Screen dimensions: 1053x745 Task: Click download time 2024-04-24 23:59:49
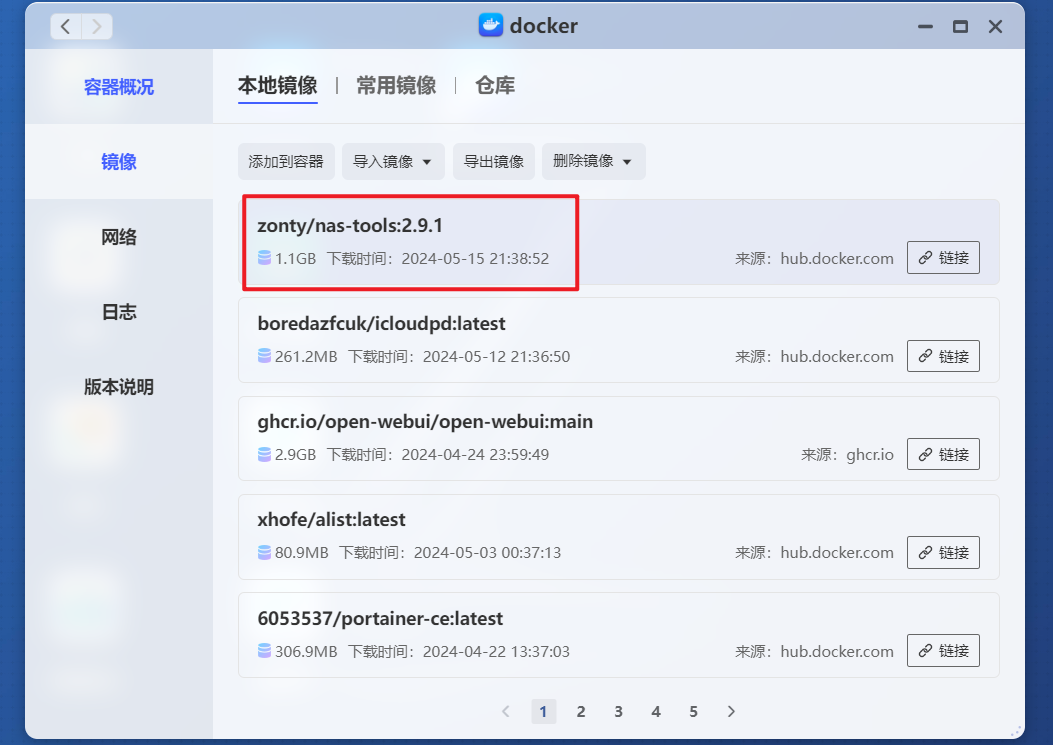pyautogui.click(x=475, y=455)
